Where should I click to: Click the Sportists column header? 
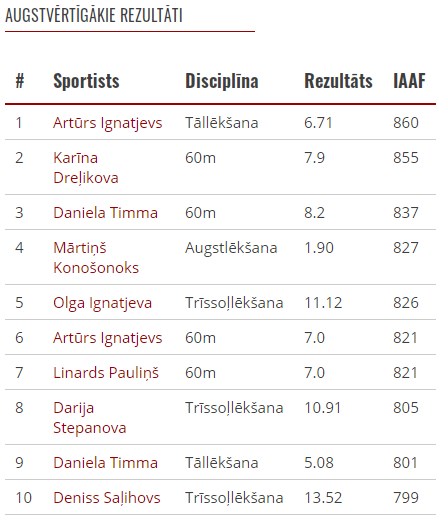click(x=86, y=81)
